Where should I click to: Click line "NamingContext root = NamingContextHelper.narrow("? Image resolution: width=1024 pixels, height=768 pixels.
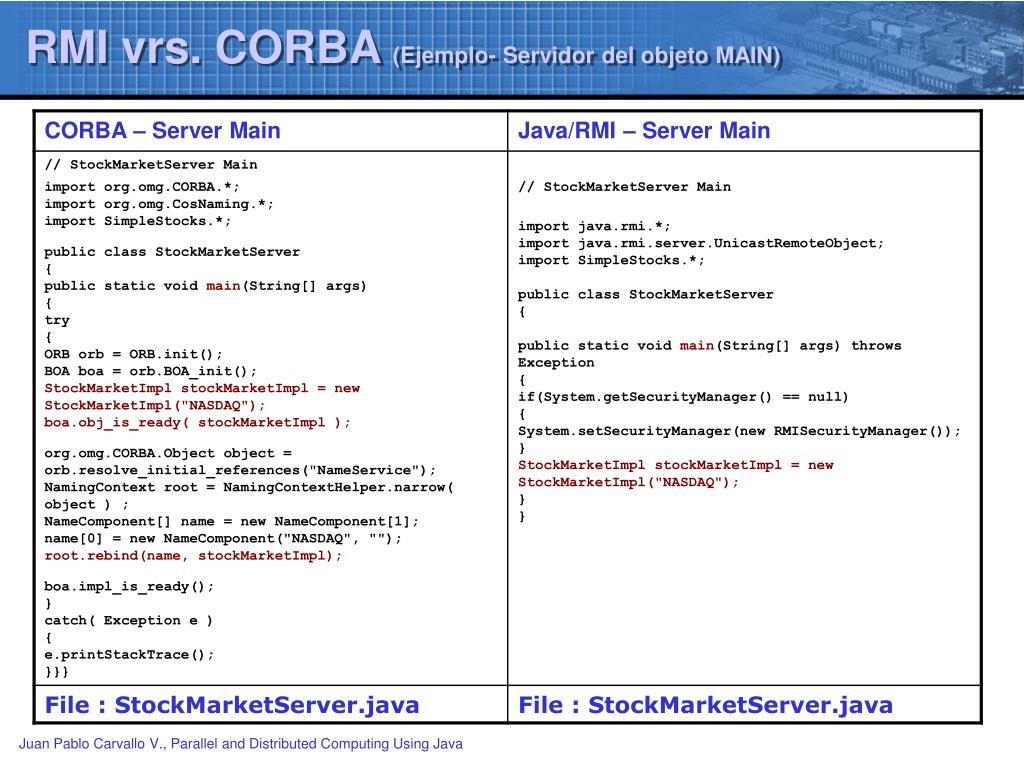(x=249, y=487)
